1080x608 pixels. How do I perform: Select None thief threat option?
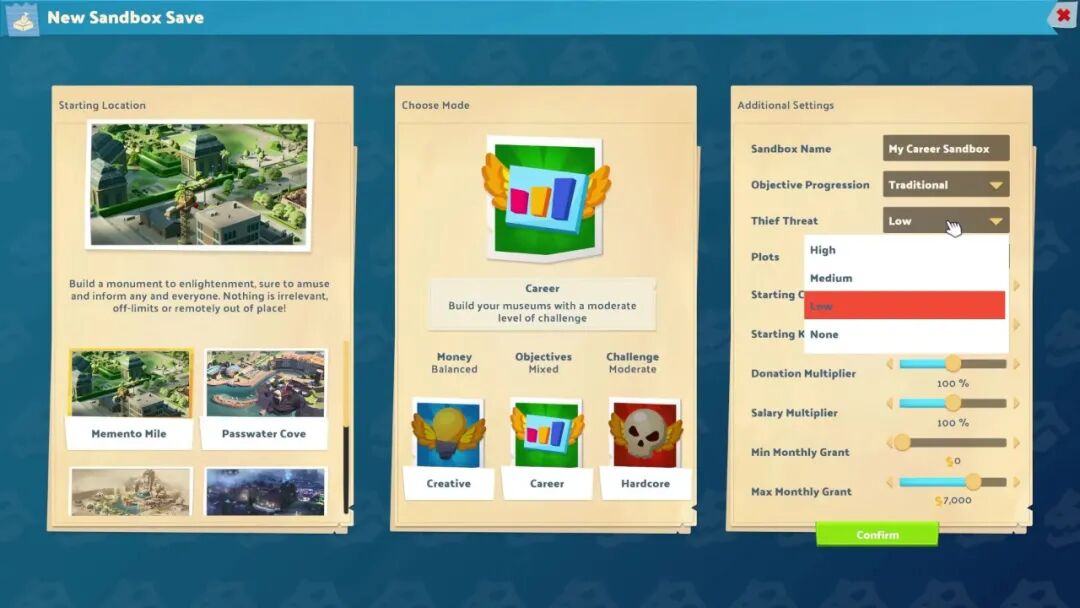point(904,334)
